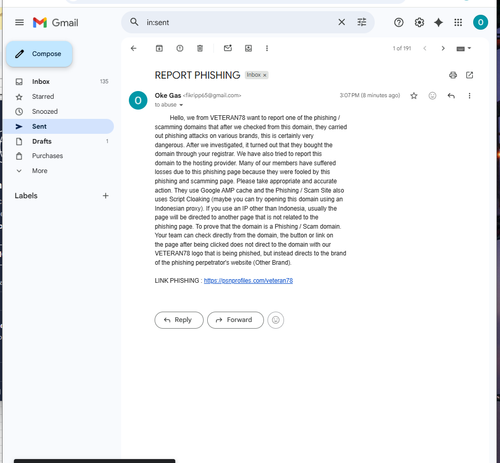Open the Gemini sparkle icon

pos(438,22)
